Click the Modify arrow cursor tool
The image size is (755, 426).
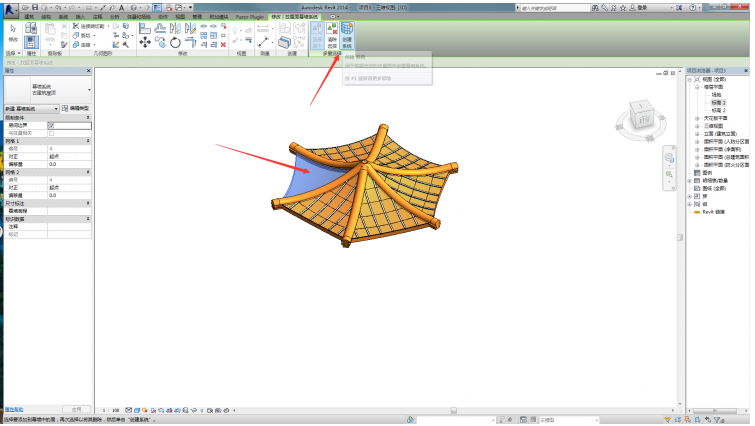point(13,33)
